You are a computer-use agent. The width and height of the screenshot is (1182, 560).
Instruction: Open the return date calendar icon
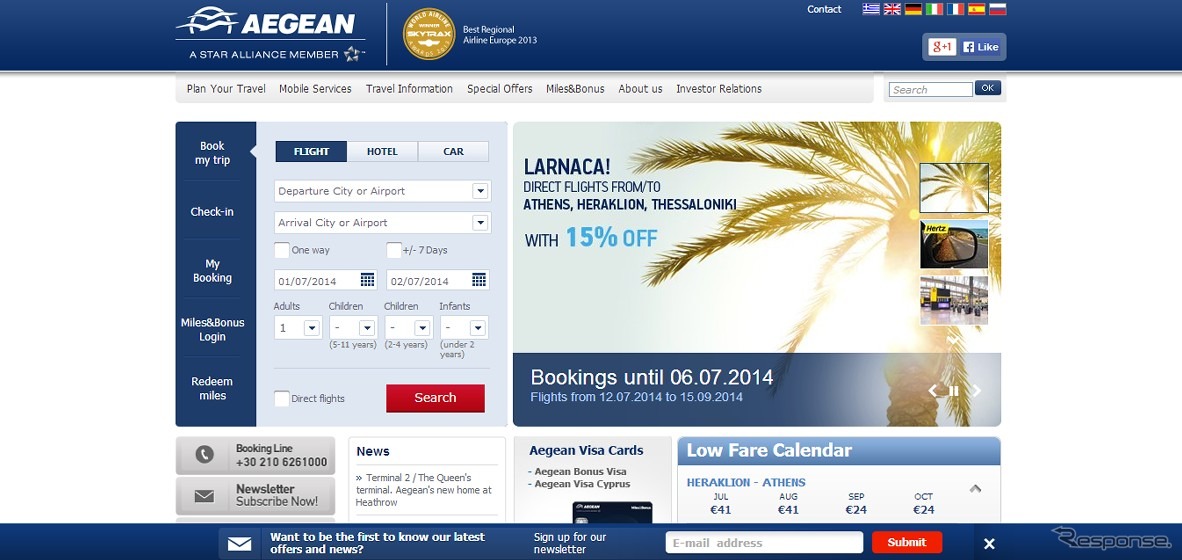click(x=479, y=280)
